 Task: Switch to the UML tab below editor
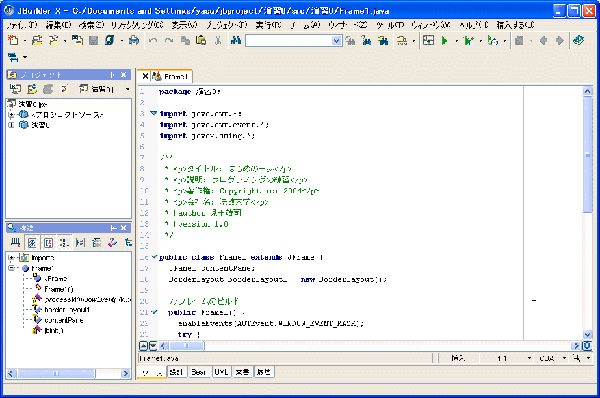click(x=221, y=372)
